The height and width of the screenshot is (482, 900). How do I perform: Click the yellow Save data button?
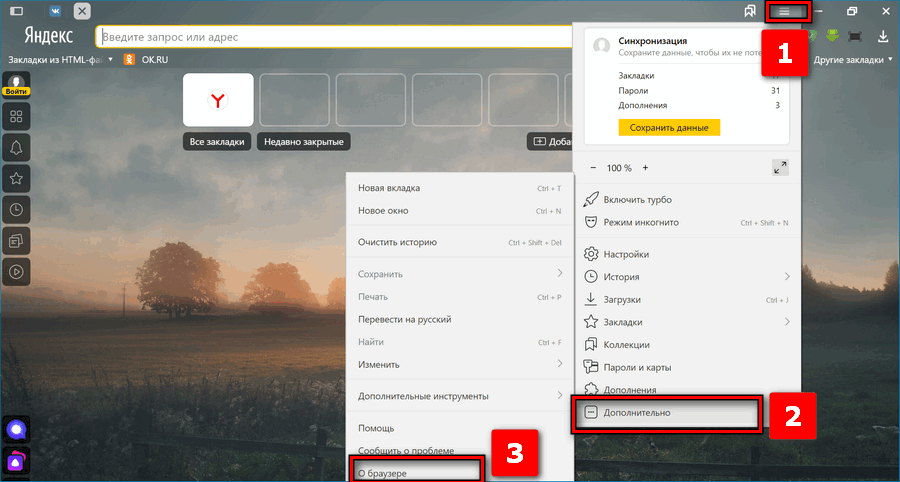click(669, 128)
